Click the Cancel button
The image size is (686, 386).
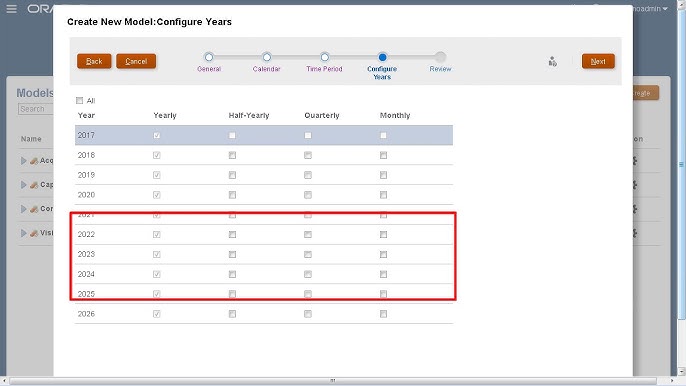click(x=136, y=61)
